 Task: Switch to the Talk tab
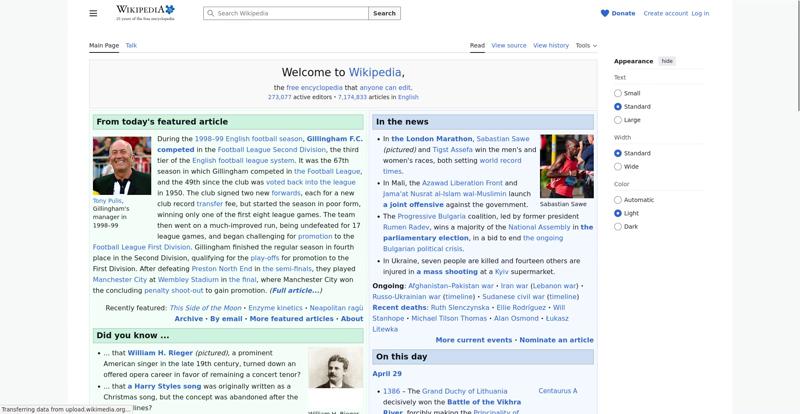(131, 45)
